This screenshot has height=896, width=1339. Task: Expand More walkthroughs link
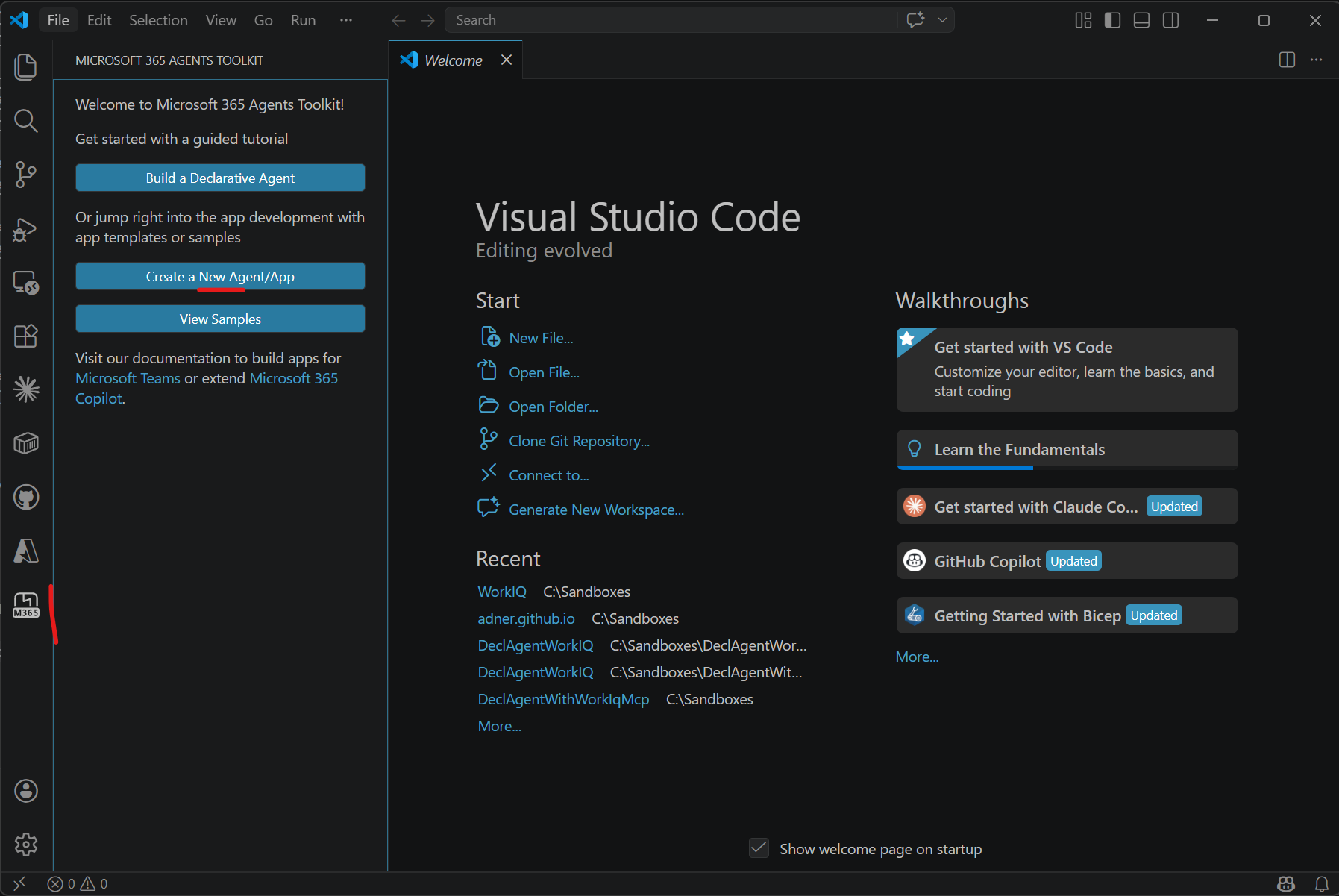coord(917,657)
